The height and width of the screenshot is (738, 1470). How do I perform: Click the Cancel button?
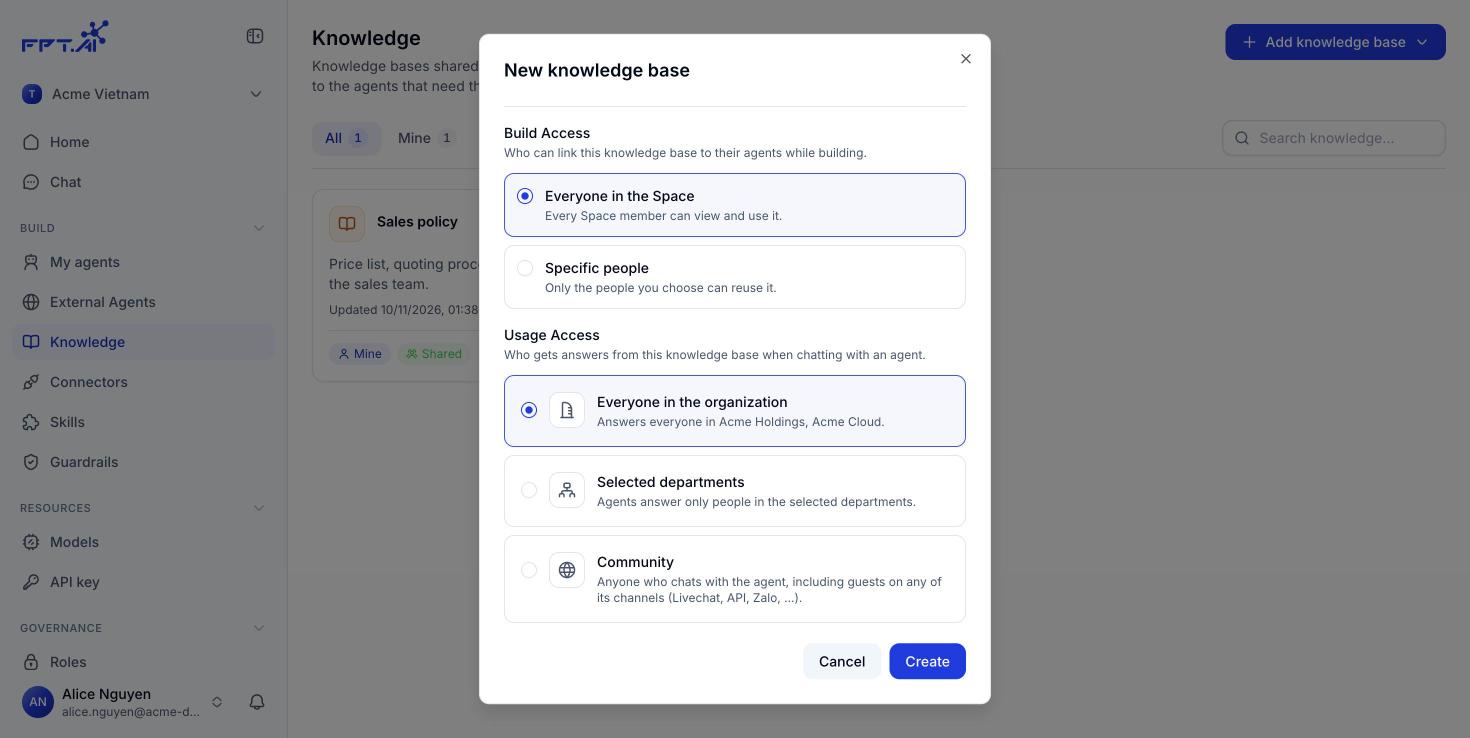(842, 661)
